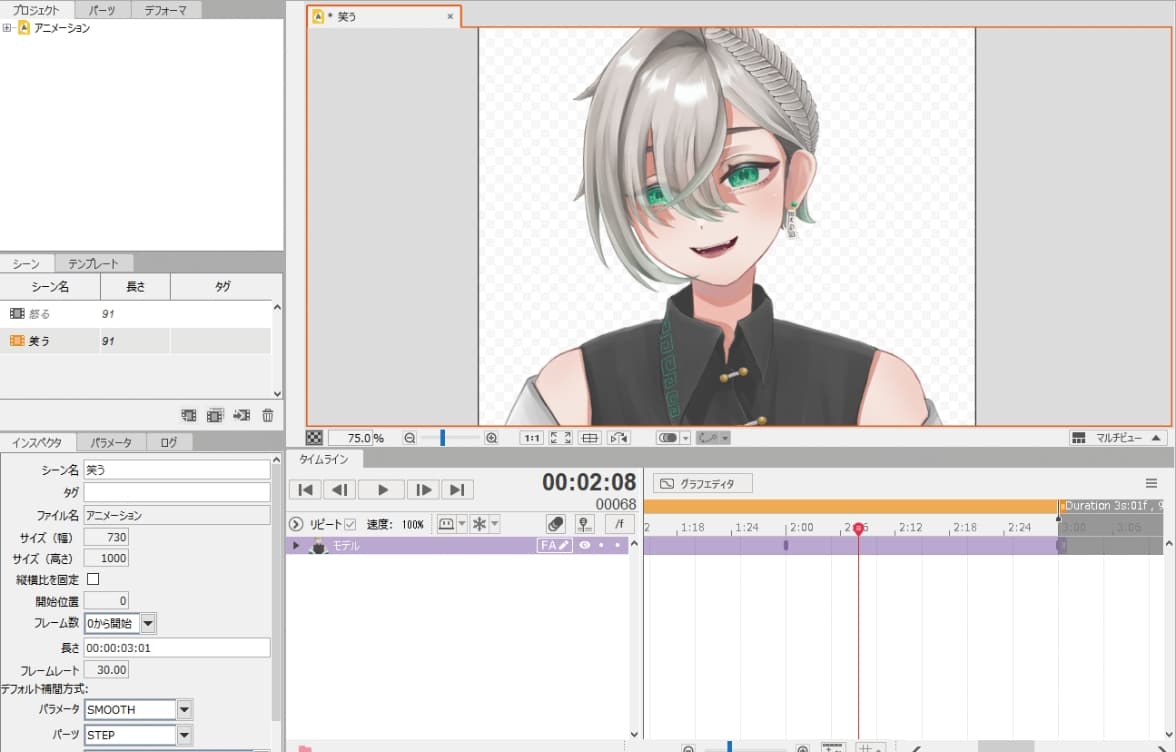1176x752 pixels.
Task: Delete scene using the trash can icon
Action: pos(268,415)
